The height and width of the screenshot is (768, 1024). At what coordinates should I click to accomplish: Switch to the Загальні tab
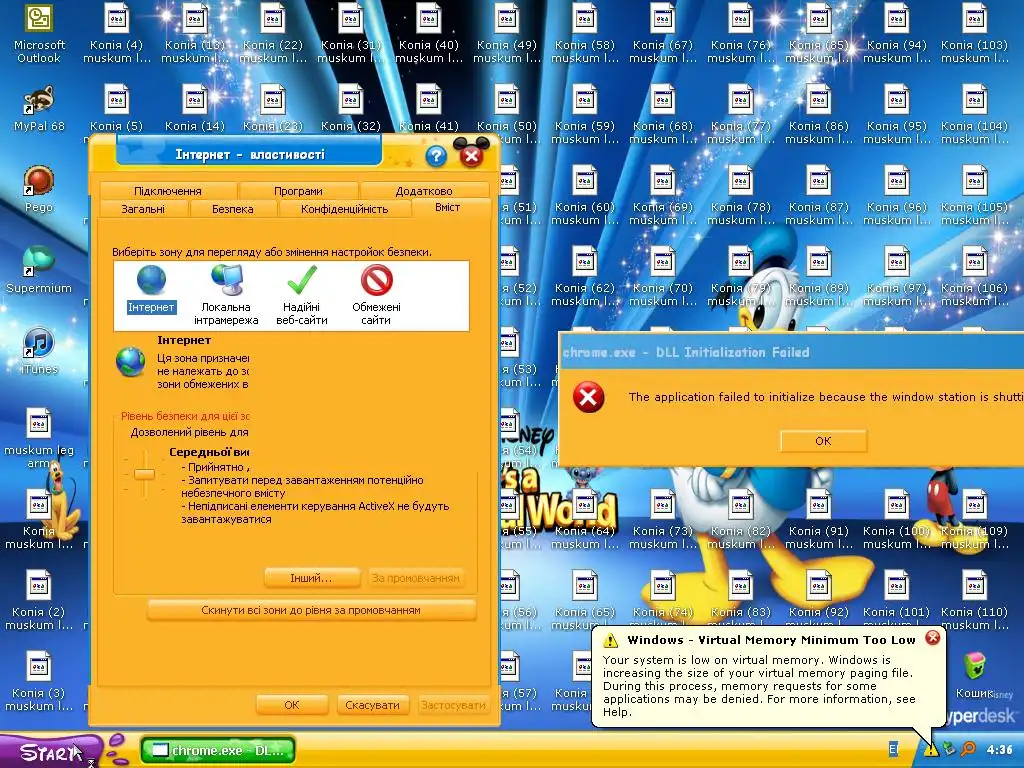tap(143, 209)
